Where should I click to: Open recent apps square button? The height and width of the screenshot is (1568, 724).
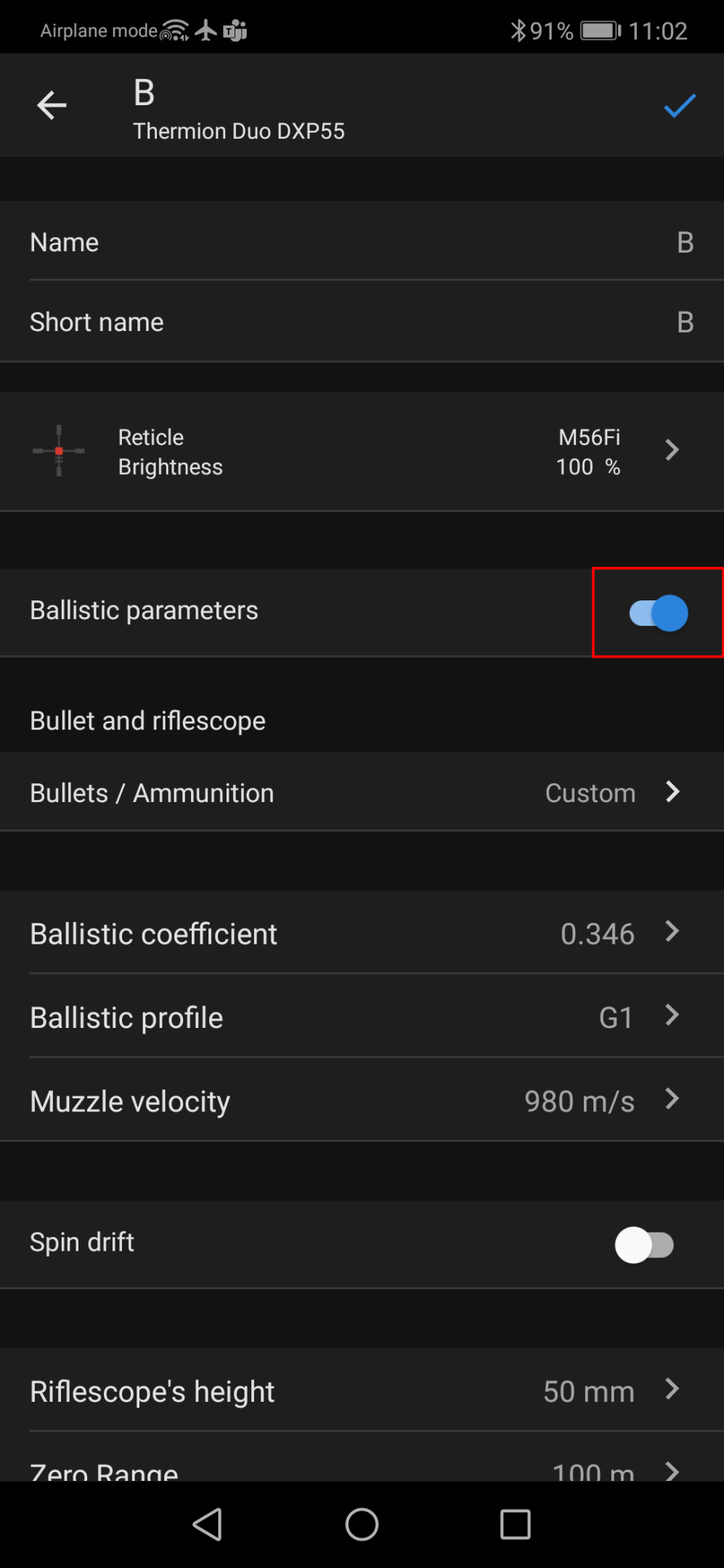tap(515, 1524)
